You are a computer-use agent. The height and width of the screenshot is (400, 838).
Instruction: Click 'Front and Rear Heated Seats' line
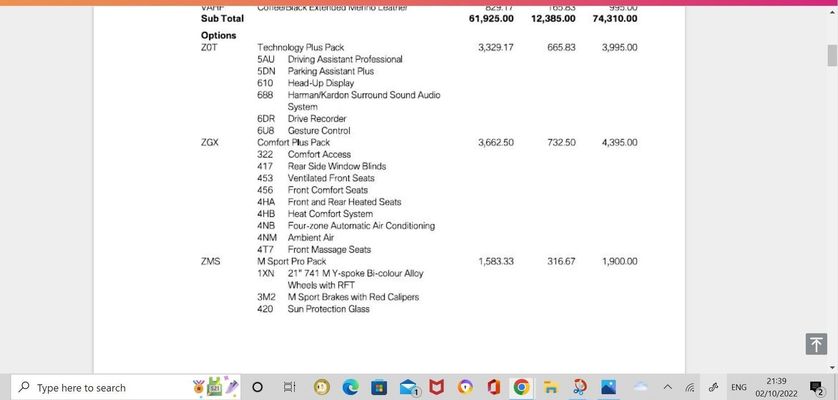(344, 202)
